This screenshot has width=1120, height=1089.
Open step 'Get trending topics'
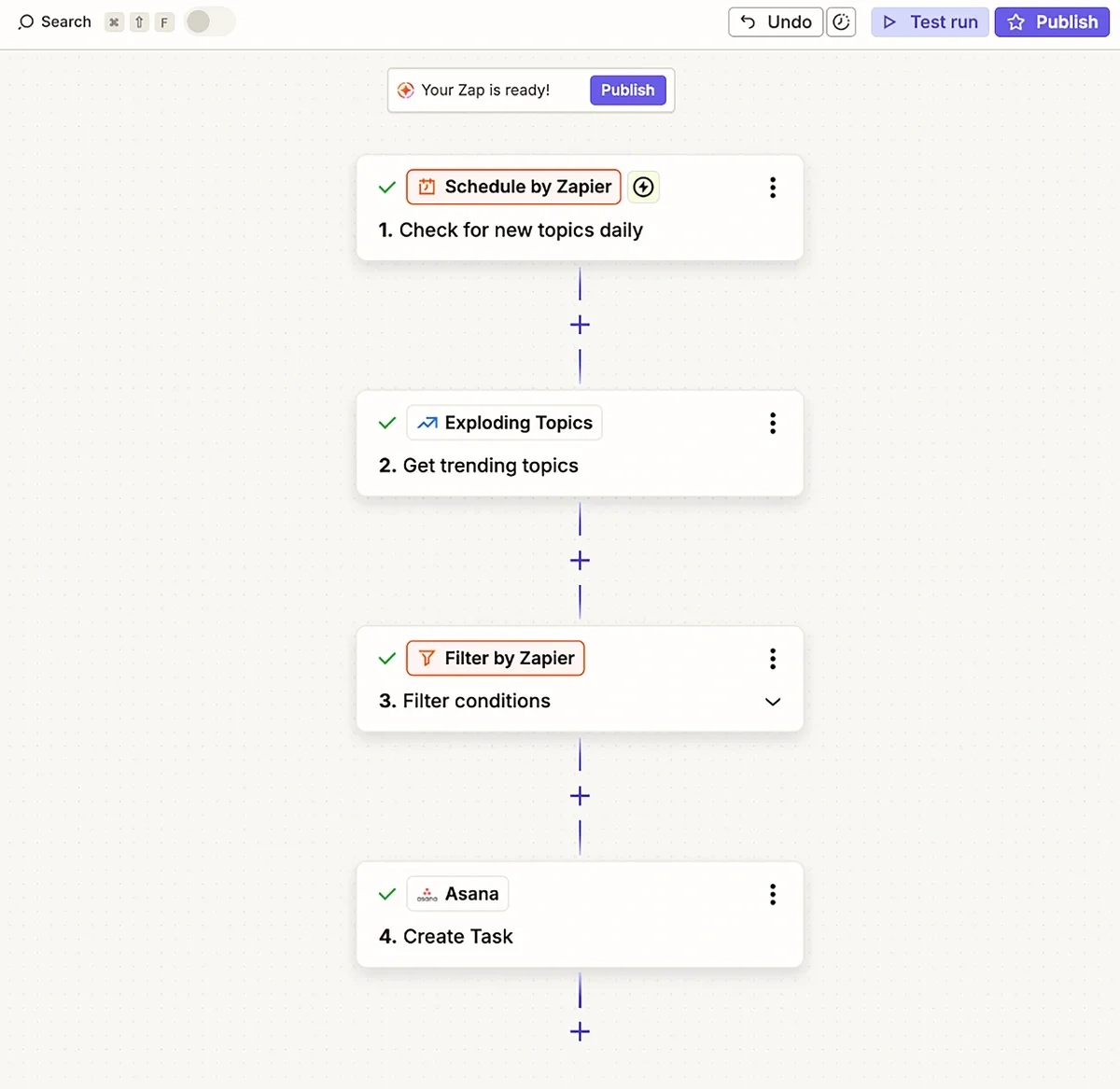pos(479,466)
